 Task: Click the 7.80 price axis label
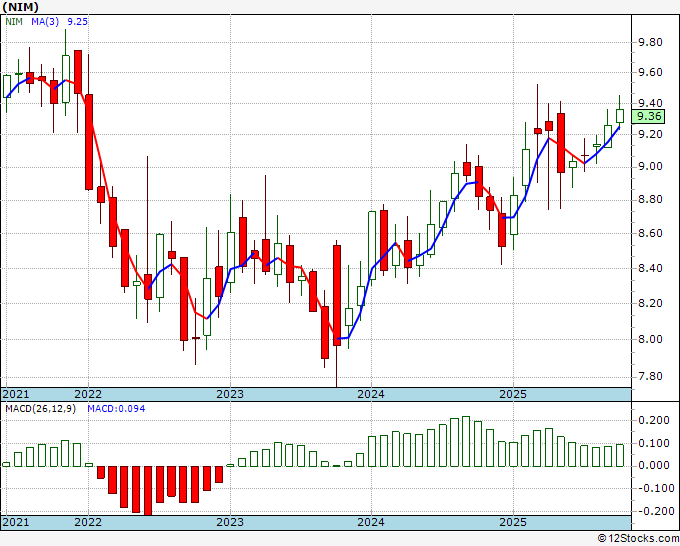tap(650, 376)
